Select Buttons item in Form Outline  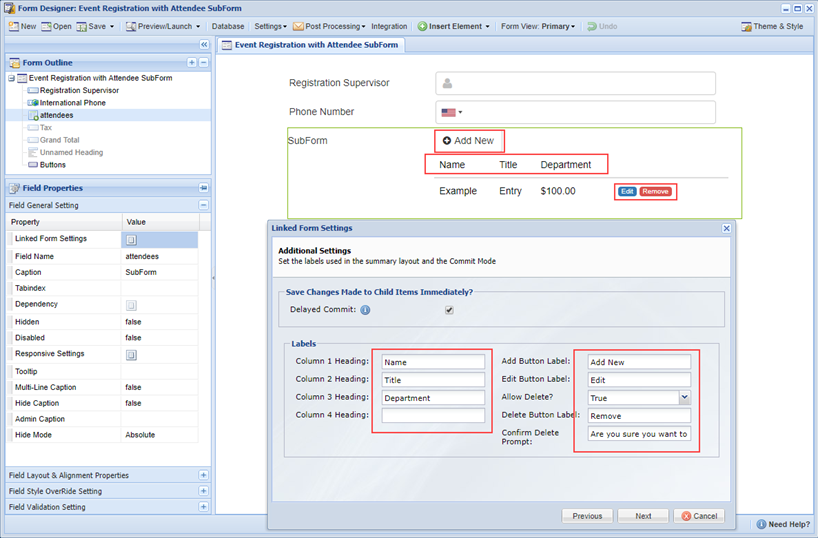tap(52, 165)
